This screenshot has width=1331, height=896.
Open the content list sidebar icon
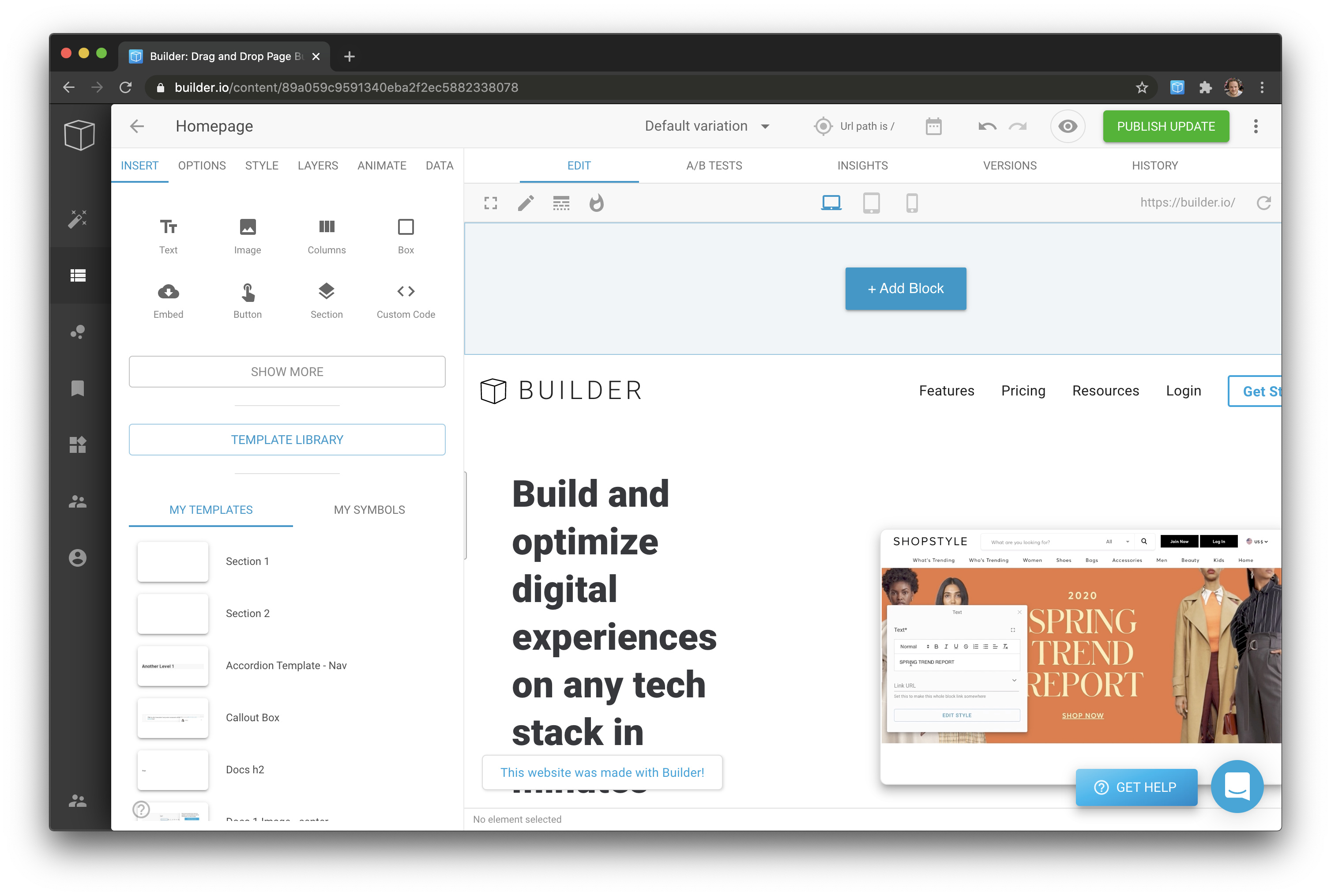tap(78, 275)
